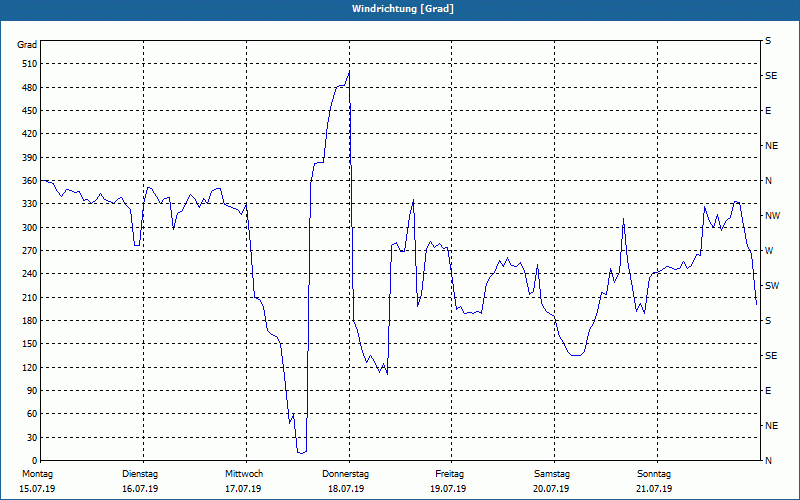Select the topmost S label on the compass axis

(768, 41)
